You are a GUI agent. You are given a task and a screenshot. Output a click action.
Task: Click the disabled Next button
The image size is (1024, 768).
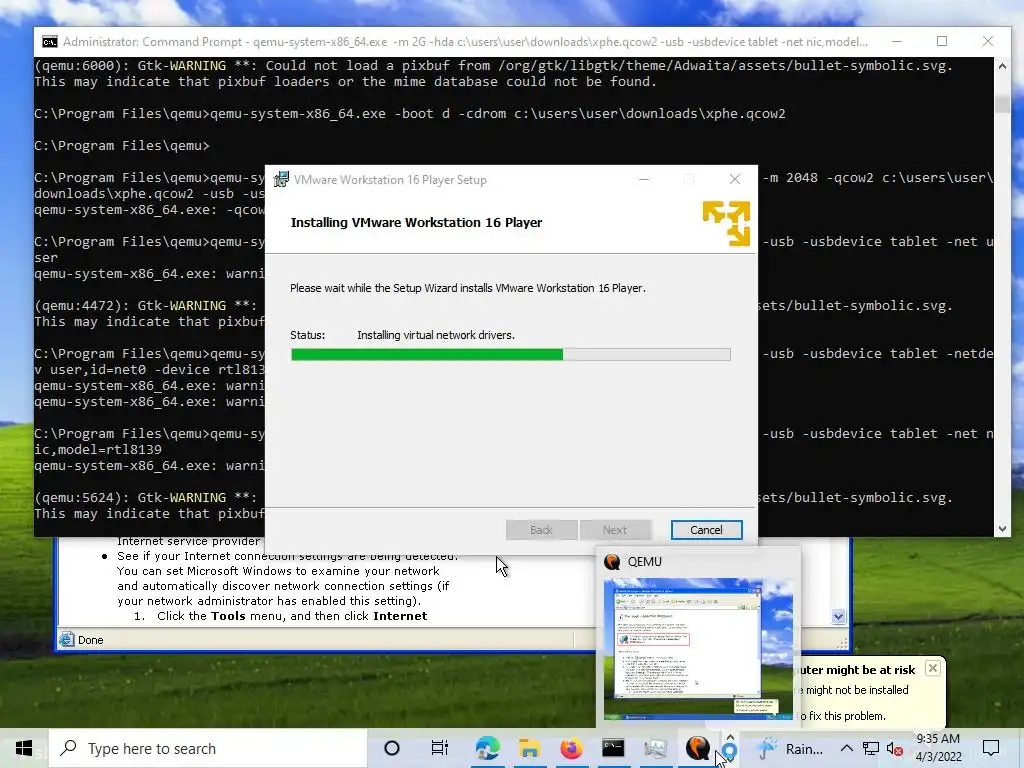coord(615,530)
